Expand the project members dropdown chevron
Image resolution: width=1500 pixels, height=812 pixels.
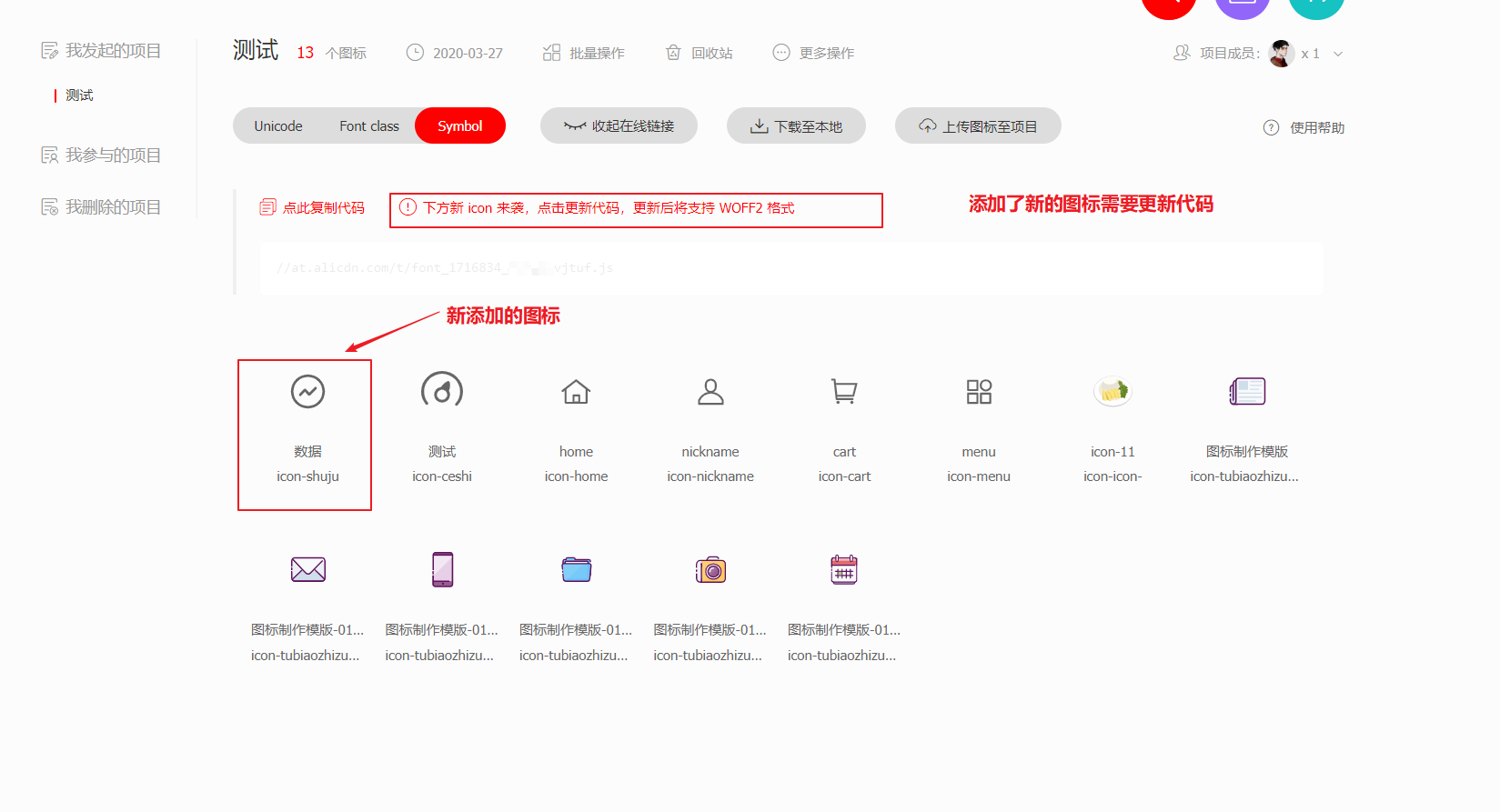click(1338, 54)
